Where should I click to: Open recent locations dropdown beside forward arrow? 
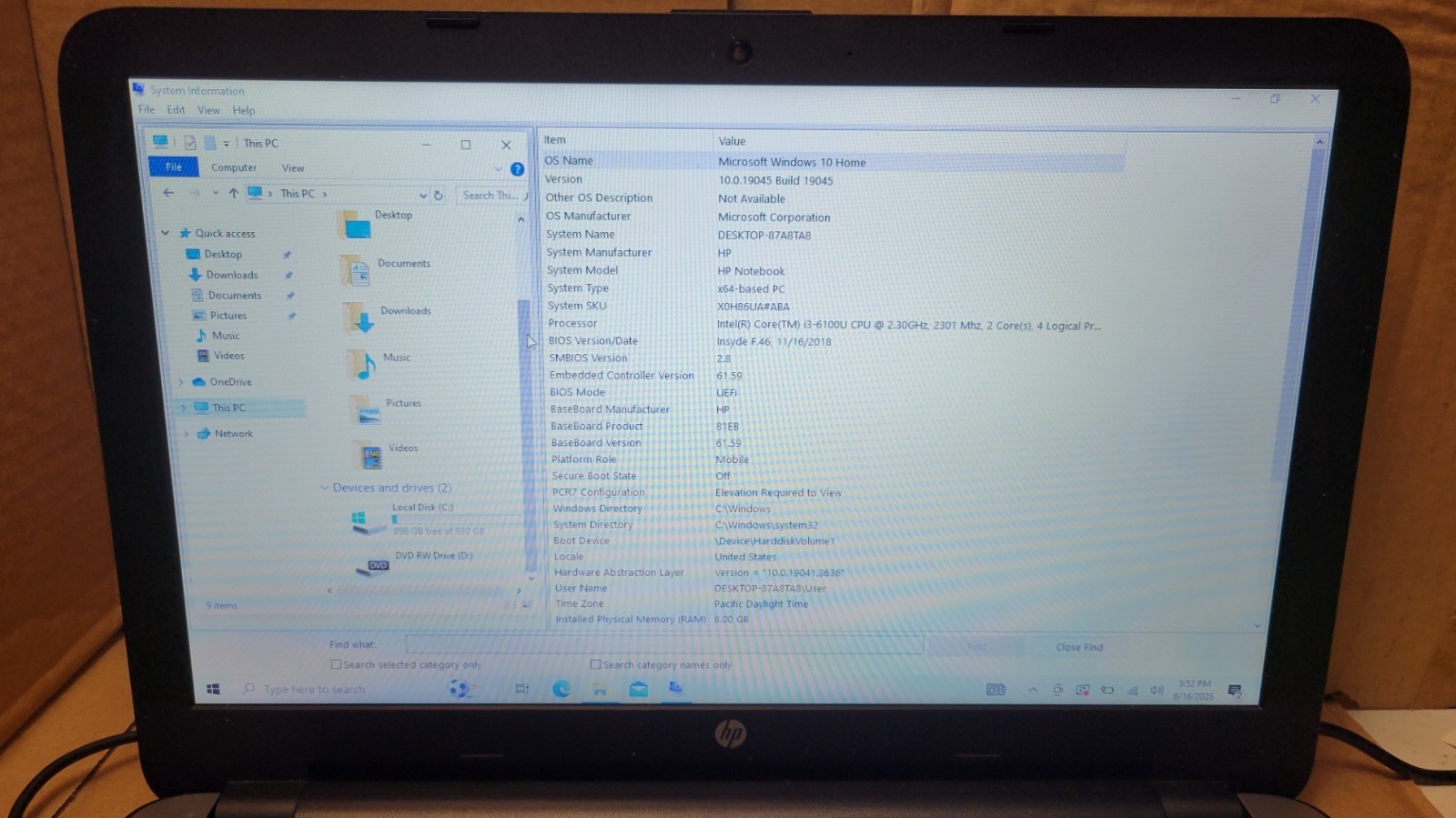tap(215, 193)
